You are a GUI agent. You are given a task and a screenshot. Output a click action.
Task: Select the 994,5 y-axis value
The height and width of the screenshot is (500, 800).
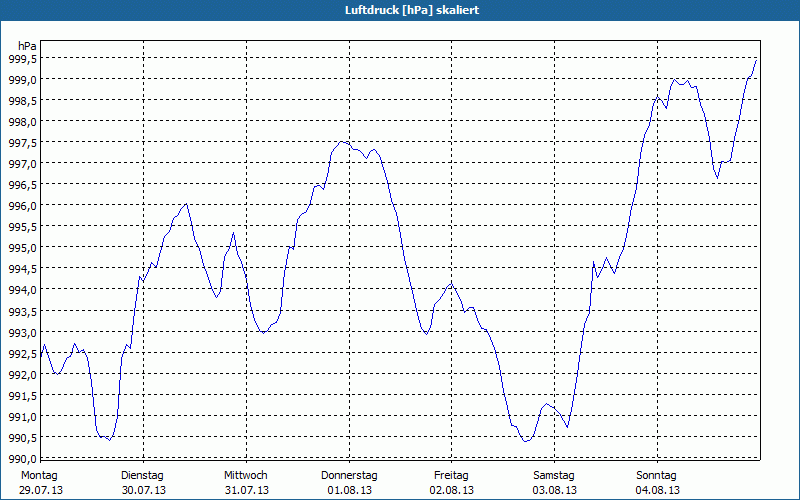point(22,269)
